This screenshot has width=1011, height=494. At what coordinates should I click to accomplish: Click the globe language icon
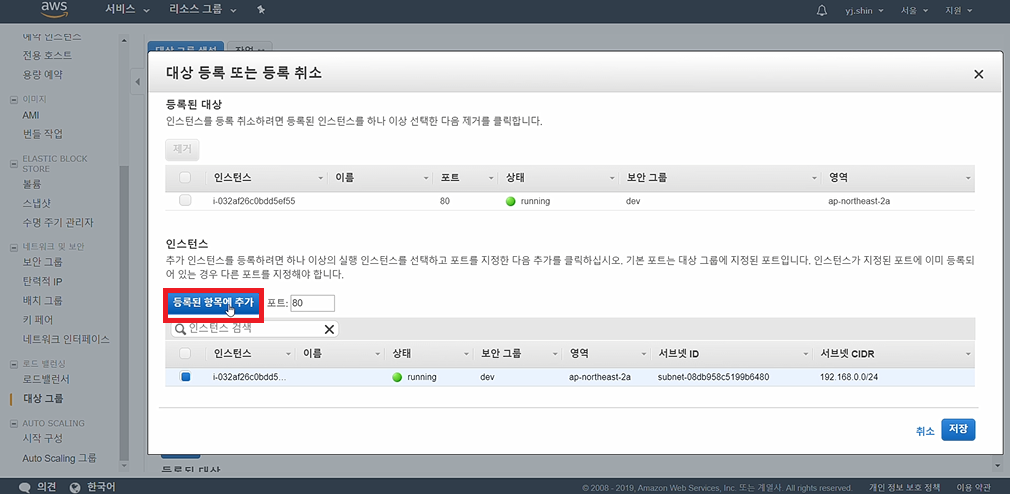tap(75, 487)
